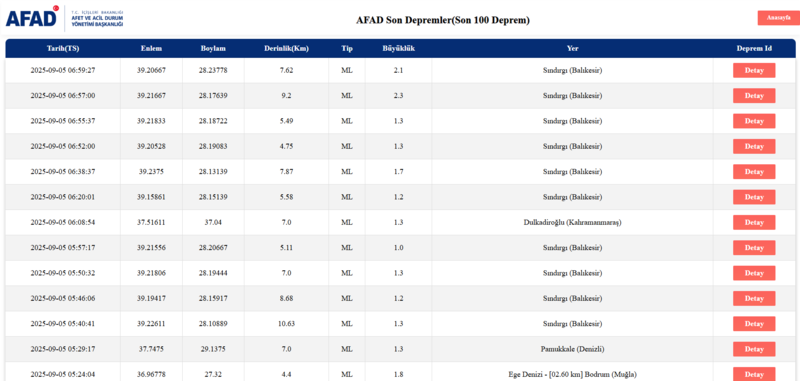The width and height of the screenshot is (800, 381).
Task: Select the magnitude 2.3 cell
Action: point(398,96)
